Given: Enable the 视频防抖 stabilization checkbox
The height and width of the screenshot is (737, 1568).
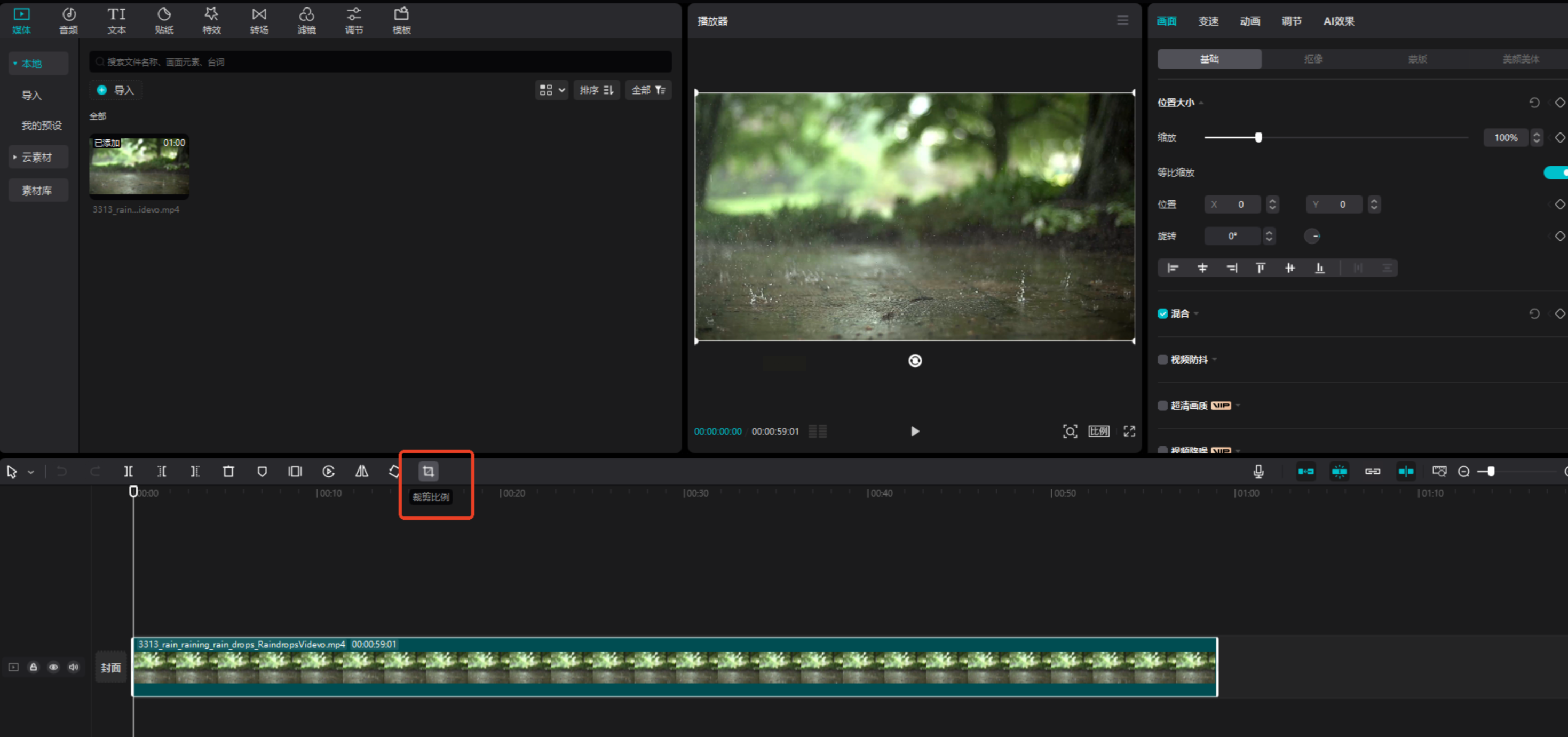Looking at the screenshot, I should (x=1162, y=359).
